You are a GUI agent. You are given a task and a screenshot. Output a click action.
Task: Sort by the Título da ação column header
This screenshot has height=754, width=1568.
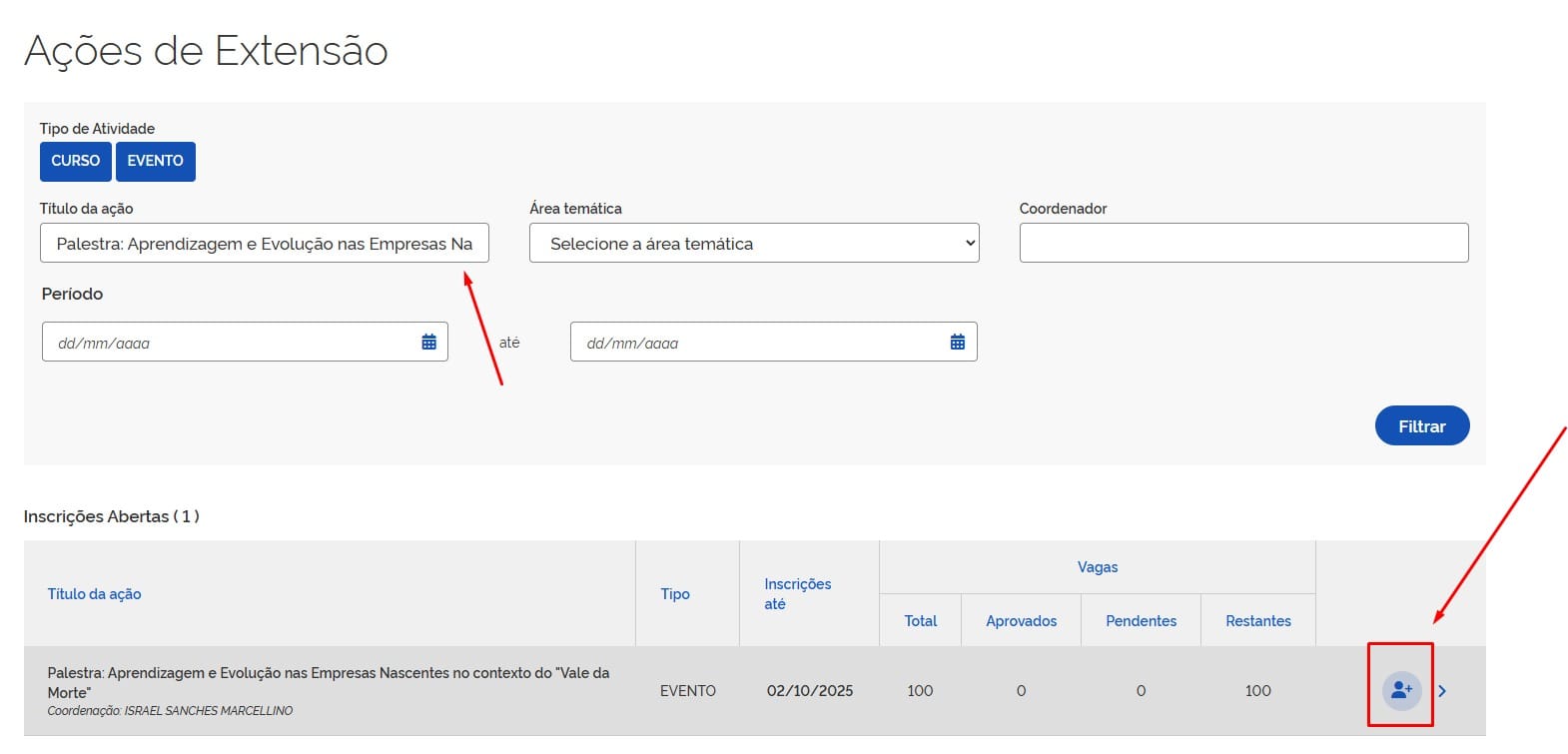click(95, 594)
